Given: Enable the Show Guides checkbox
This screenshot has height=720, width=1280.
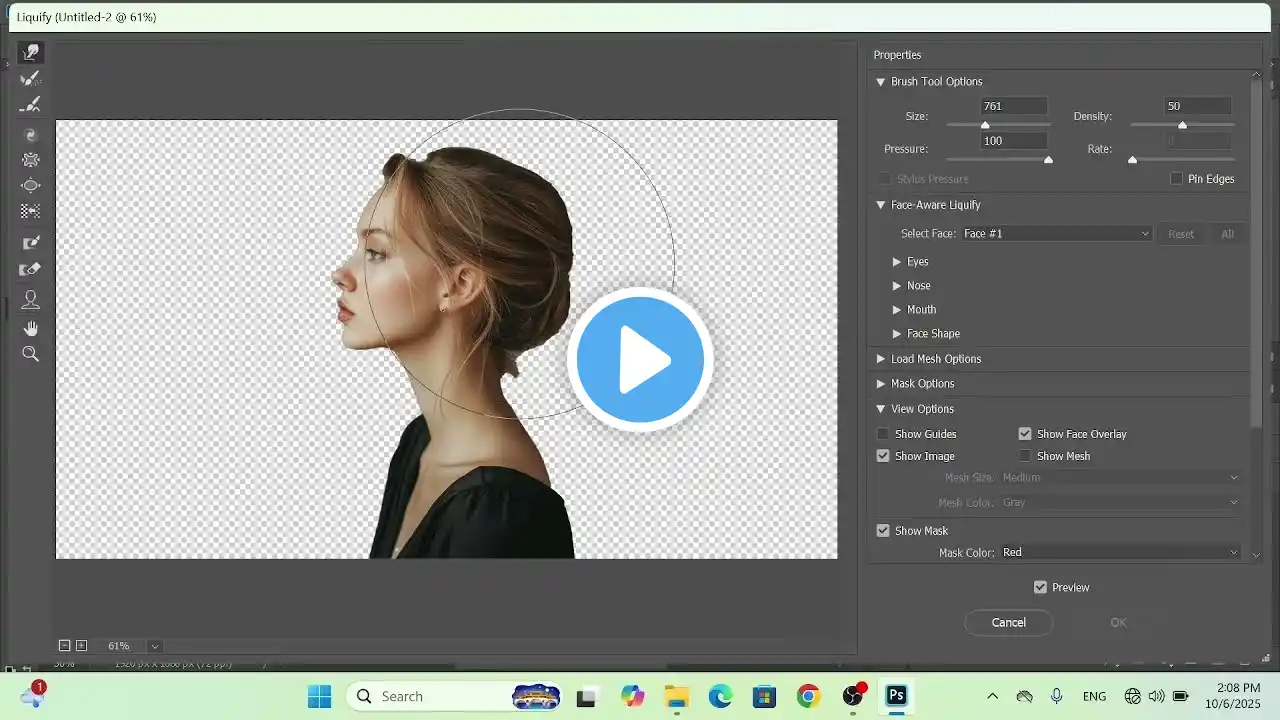Looking at the screenshot, I should point(883,434).
